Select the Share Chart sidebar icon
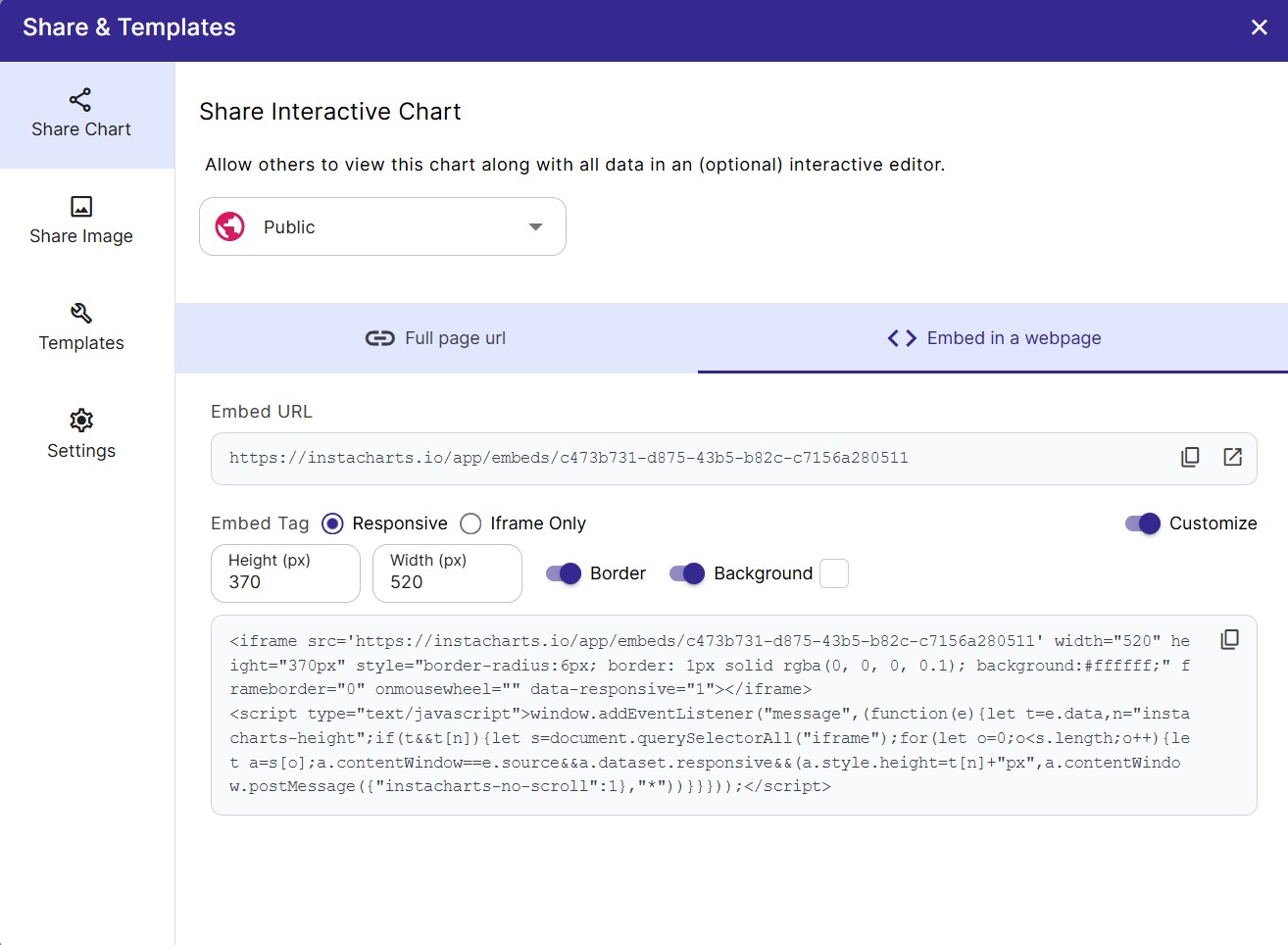 [x=80, y=100]
